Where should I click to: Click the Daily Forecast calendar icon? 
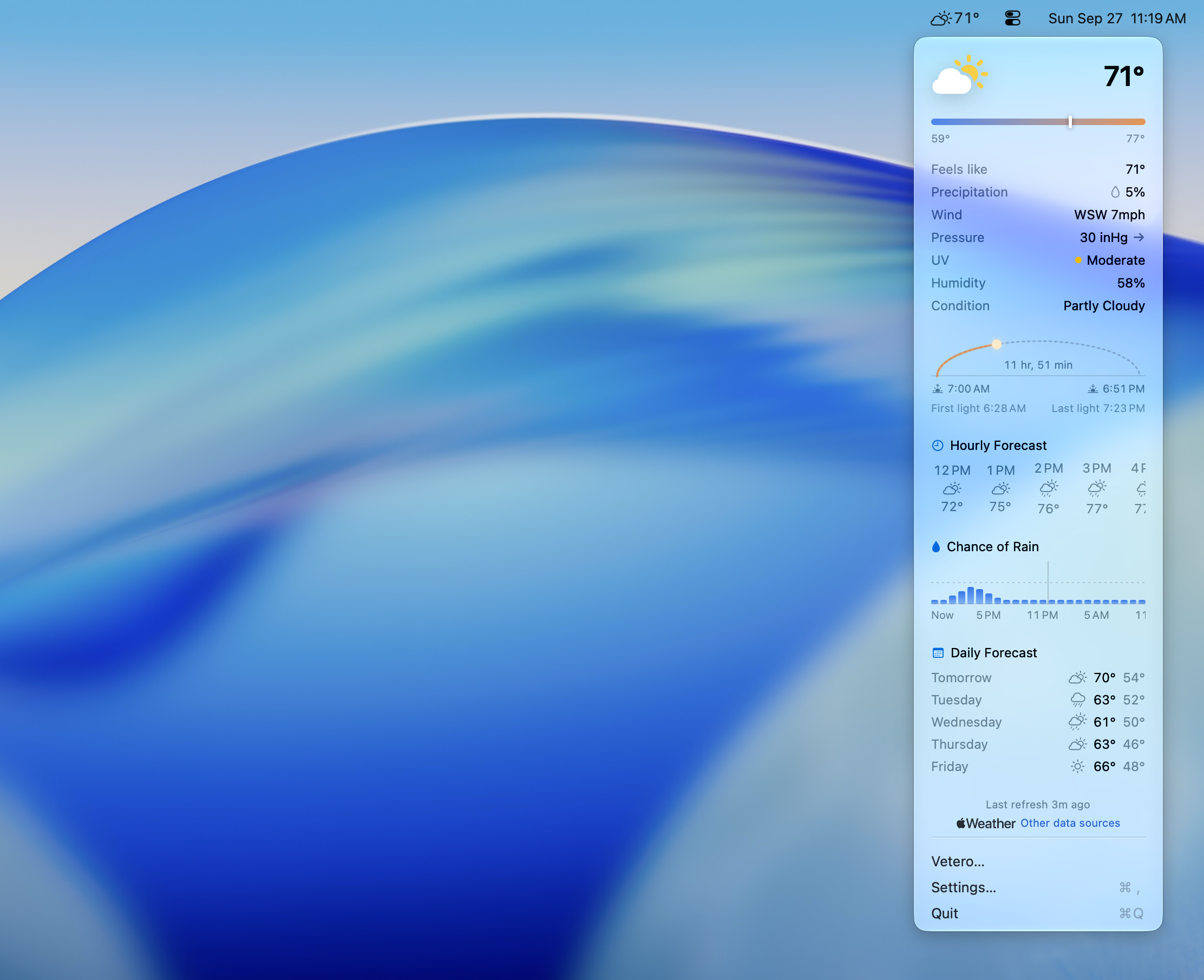pyautogui.click(x=938, y=653)
